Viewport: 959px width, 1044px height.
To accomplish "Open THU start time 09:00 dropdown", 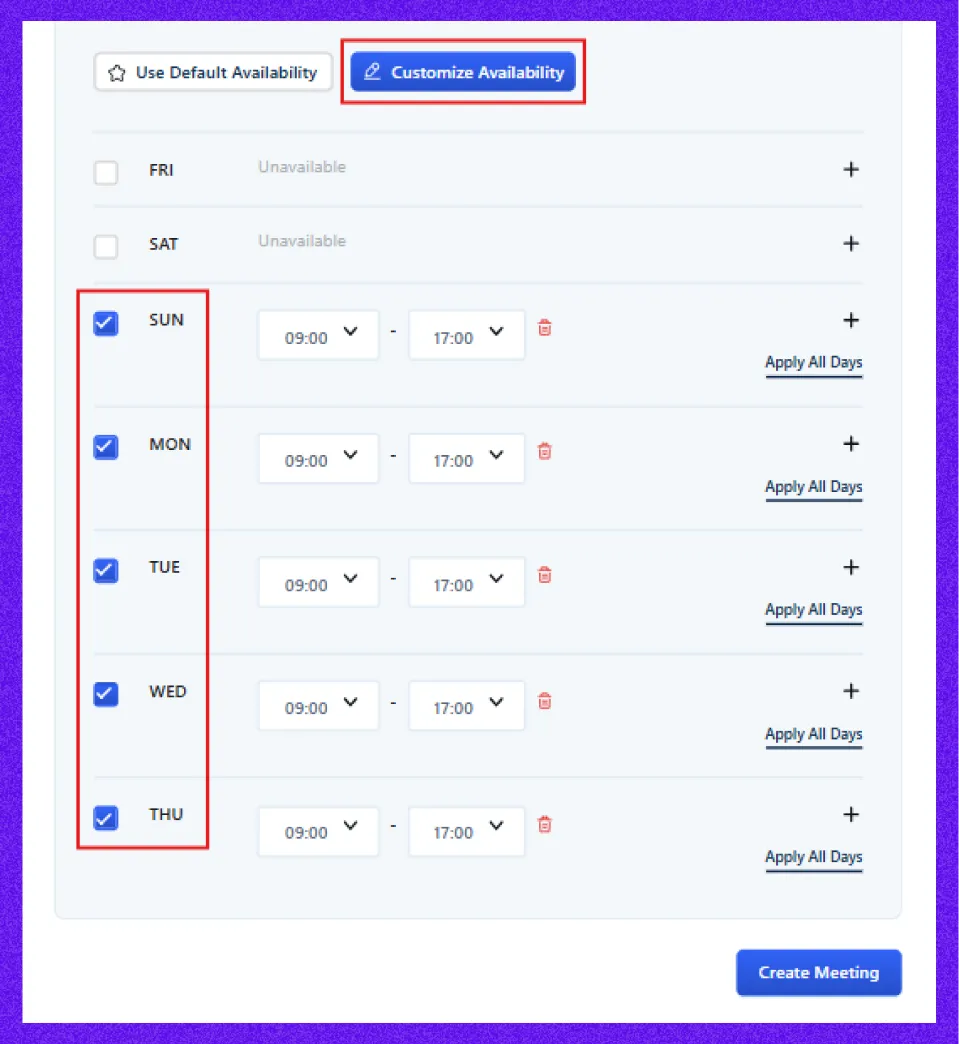I will click(x=318, y=831).
